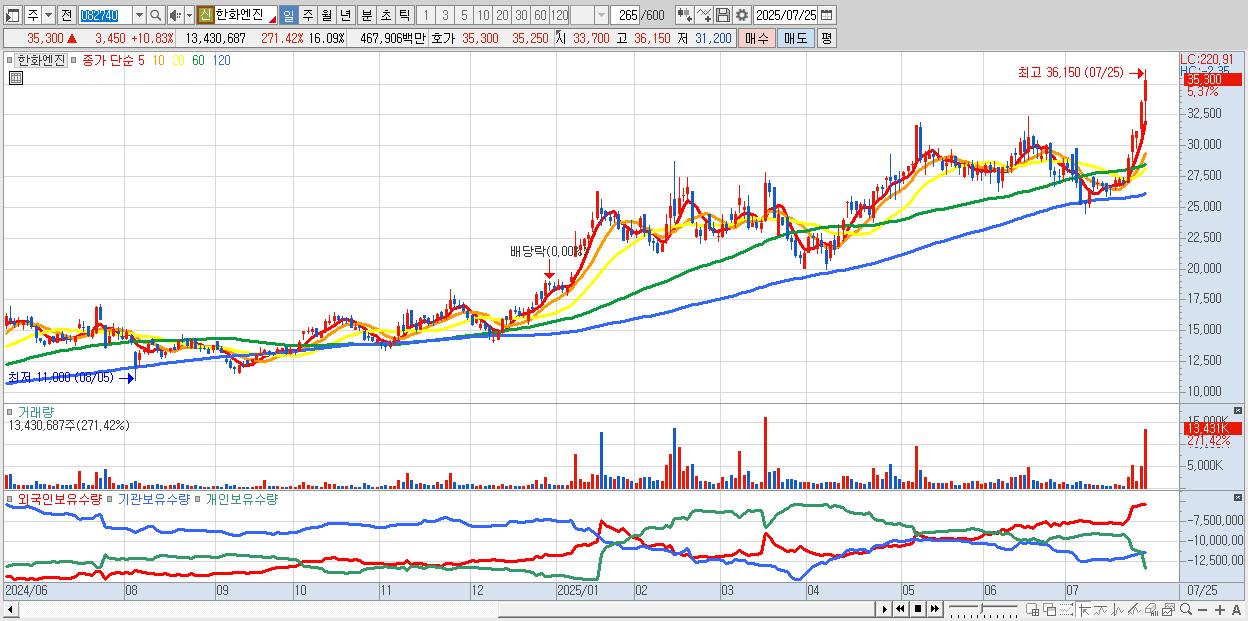Select the 주 weekly period button

[x=307, y=16]
